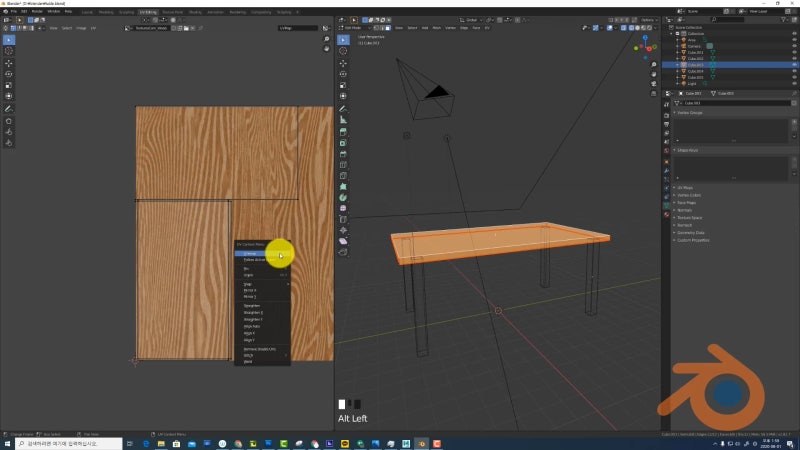Open the Material tab in Properties editor
800x450 pixels.
(666, 215)
